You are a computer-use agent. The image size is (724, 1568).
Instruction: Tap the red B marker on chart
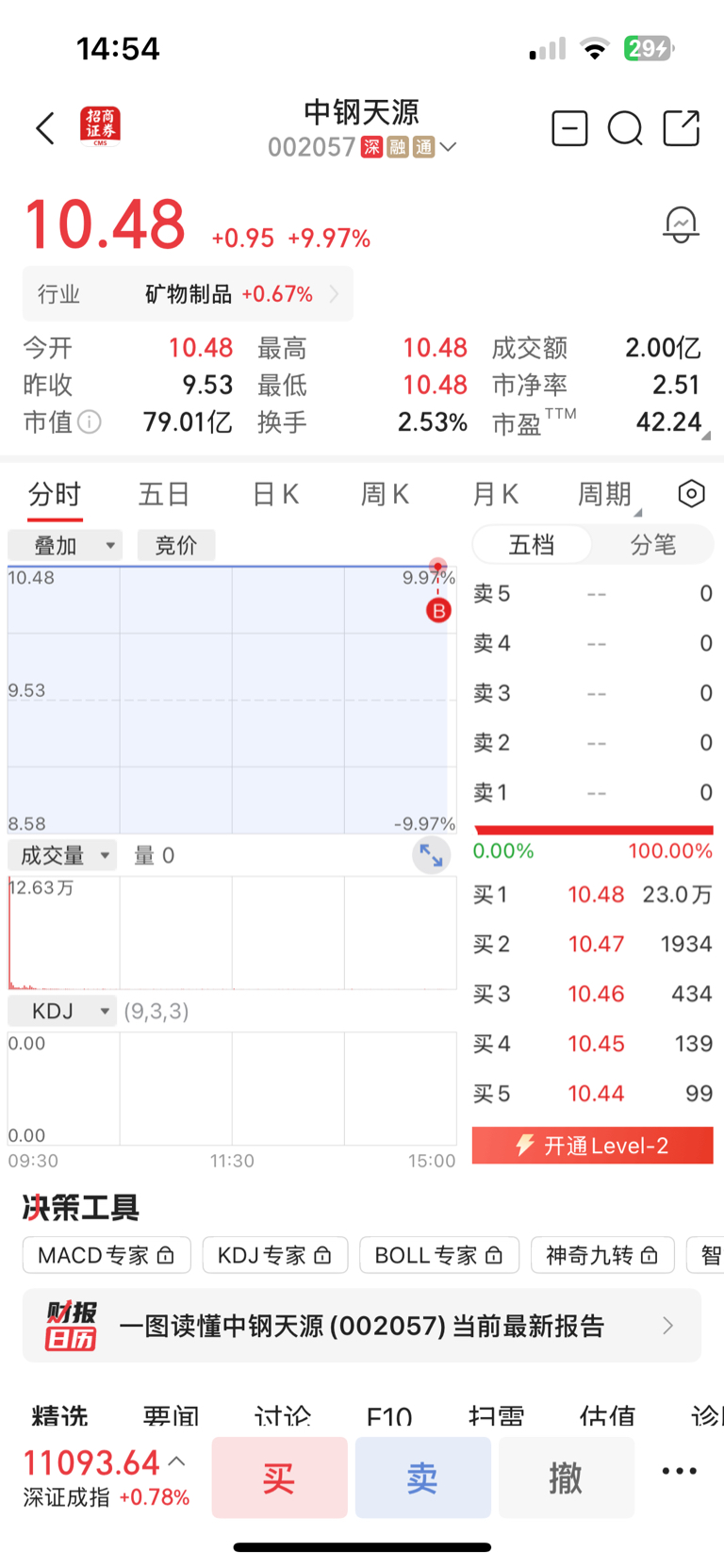click(x=438, y=610)
